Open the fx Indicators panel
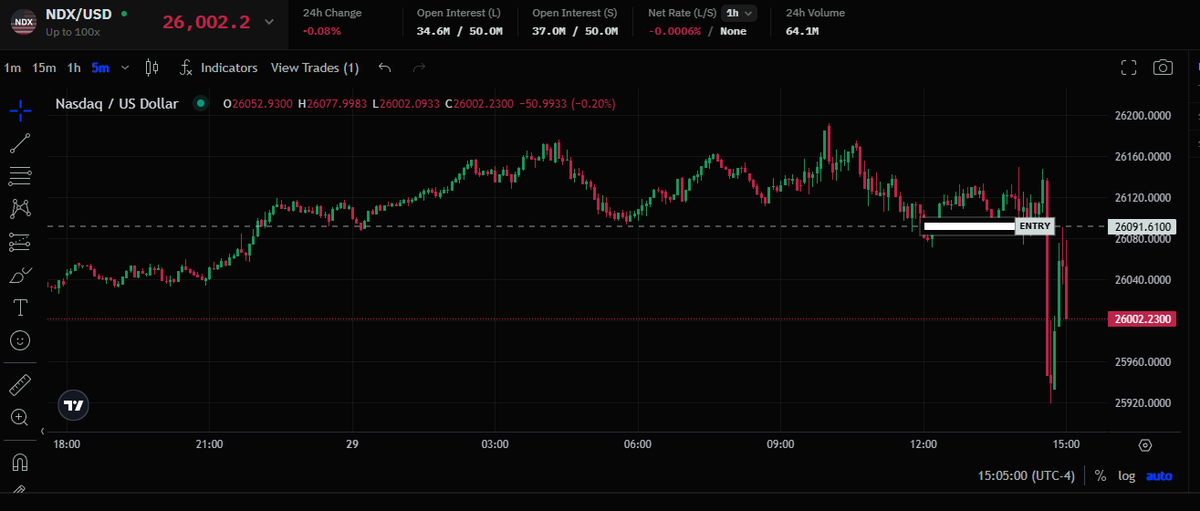This screenshot has width=1200, height=511. click(x=219, y=68)
